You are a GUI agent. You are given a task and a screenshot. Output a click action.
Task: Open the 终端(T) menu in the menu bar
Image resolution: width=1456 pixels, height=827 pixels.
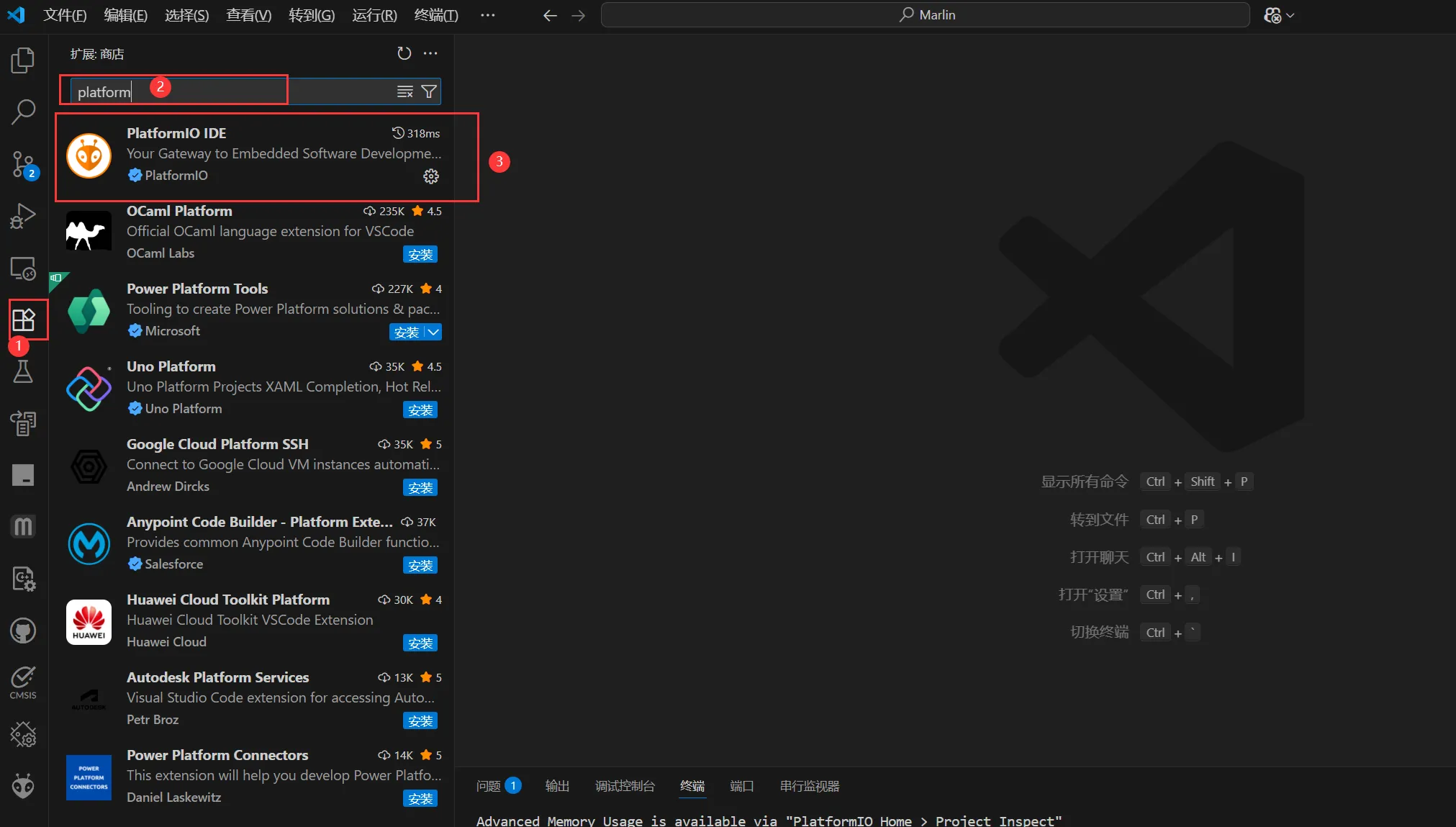tap(436, 15)
